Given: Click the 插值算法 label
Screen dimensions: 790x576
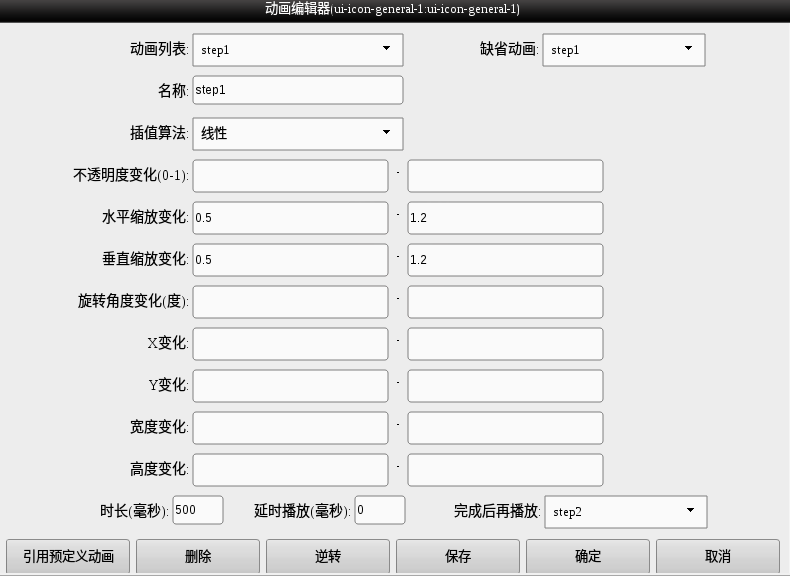Looking at the screenshot, I should 159,133.
